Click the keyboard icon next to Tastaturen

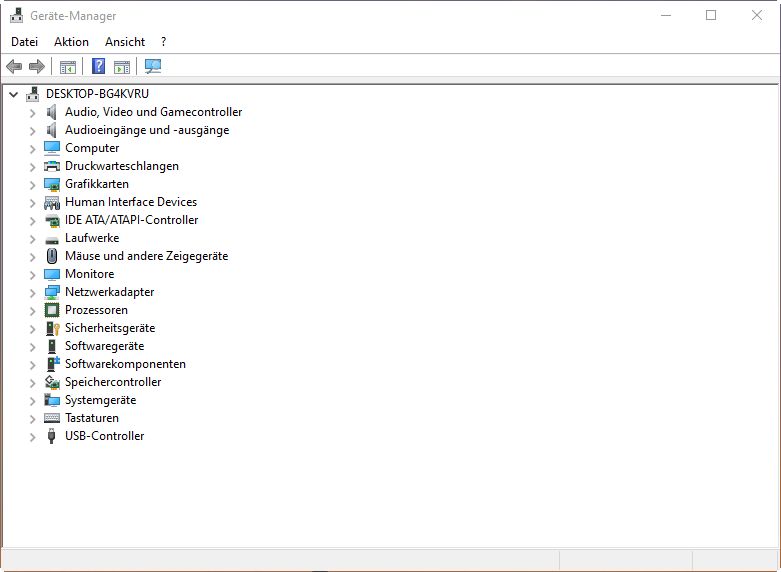52,418
